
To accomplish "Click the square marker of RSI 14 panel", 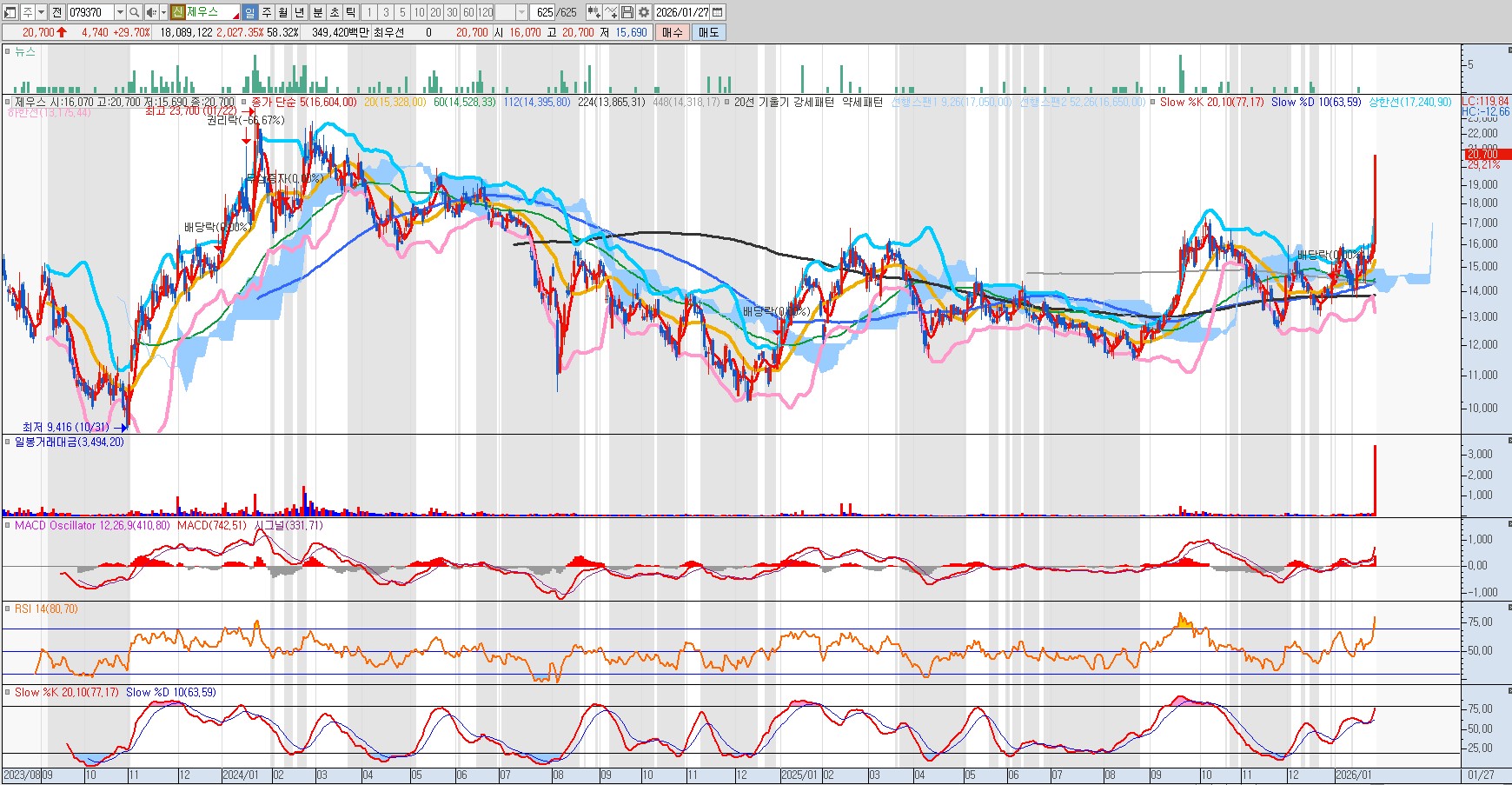I will tap(8, 609).
